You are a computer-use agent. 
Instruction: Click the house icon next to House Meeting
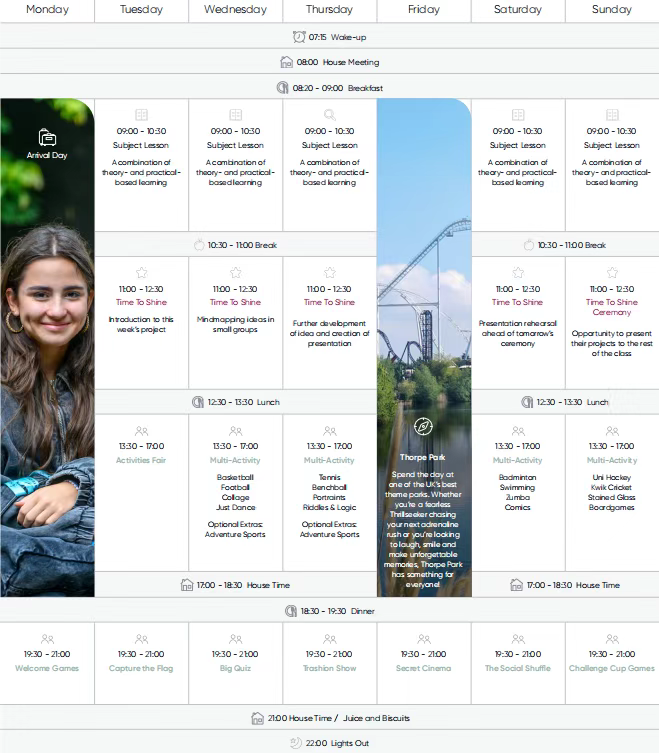[286, 62]
